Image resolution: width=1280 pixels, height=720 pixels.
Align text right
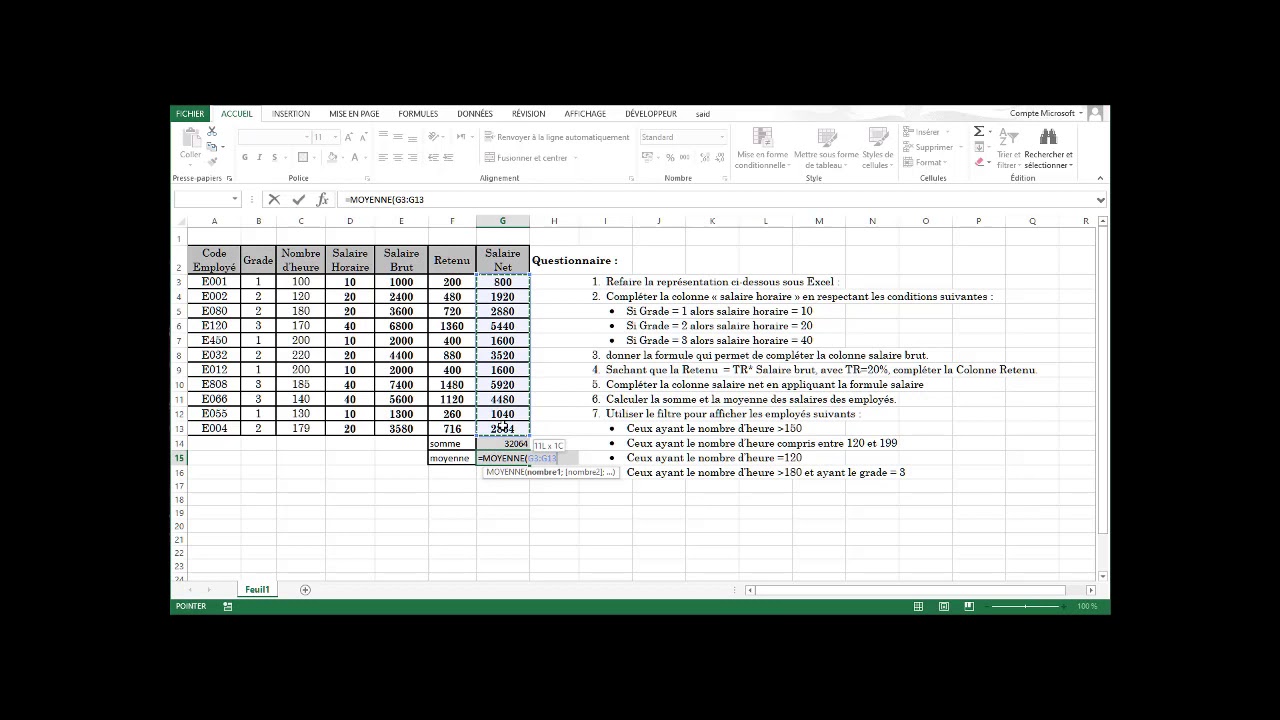point(411,158)
